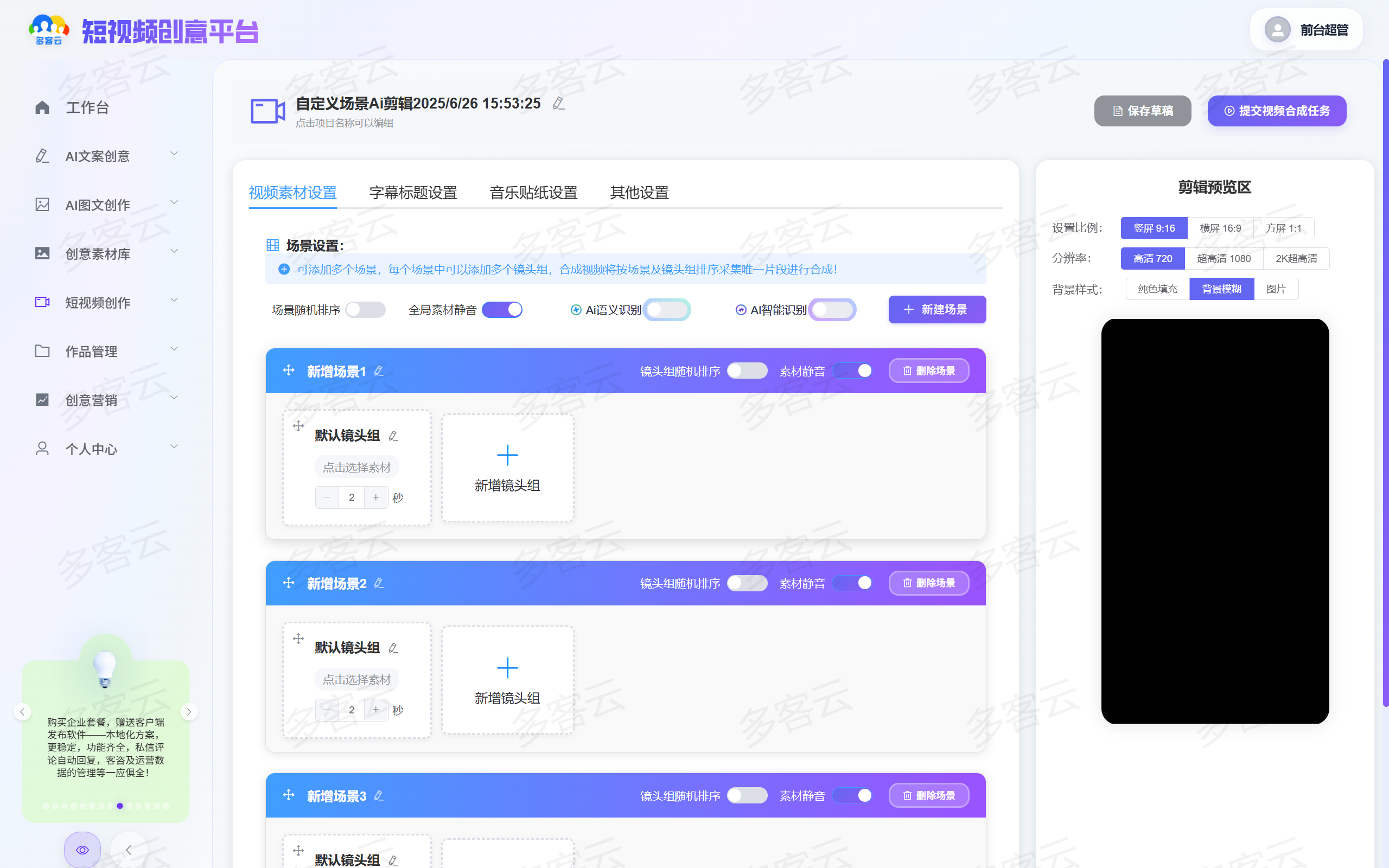Toggle the Ai语义识别 switch
The height and width of the screenshot is (868, 1389).
click(x=666, y=310)
